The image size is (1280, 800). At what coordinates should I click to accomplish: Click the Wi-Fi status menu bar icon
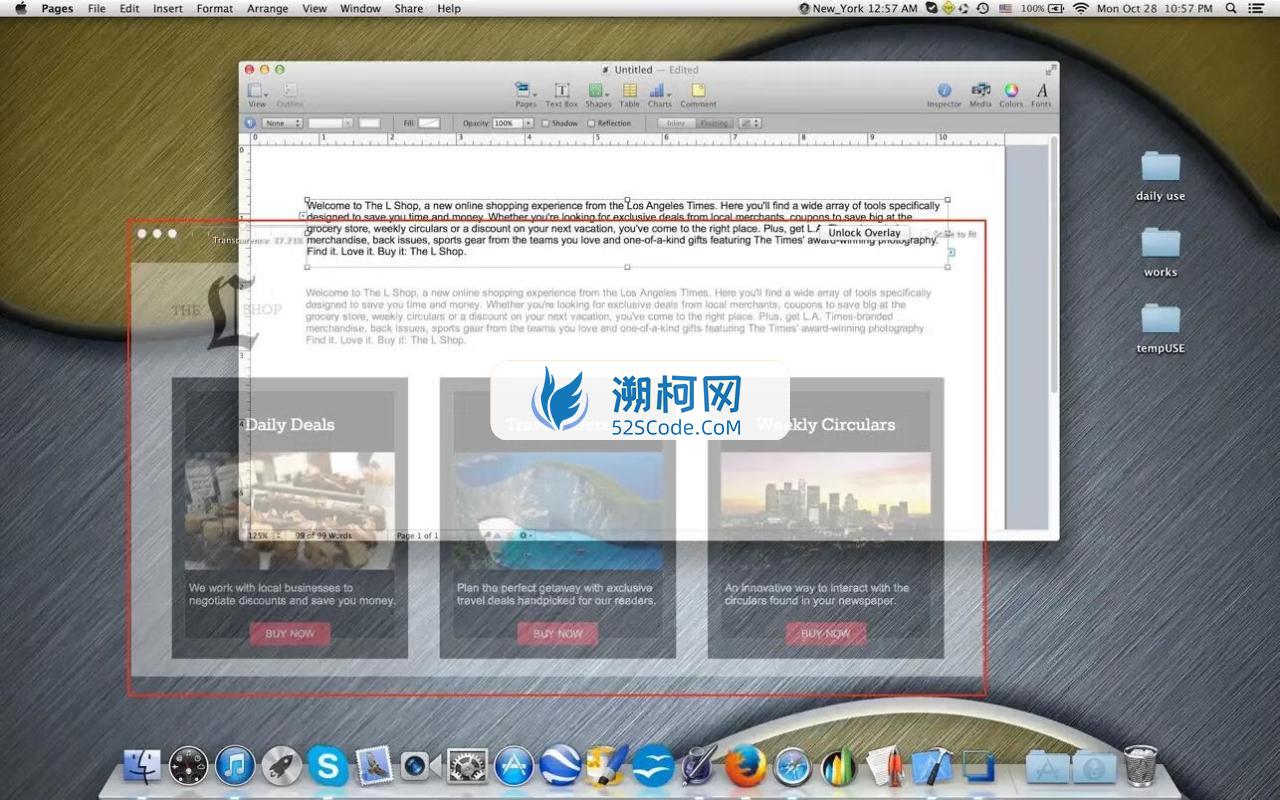pyautogui.click(x=1080, y=8)
